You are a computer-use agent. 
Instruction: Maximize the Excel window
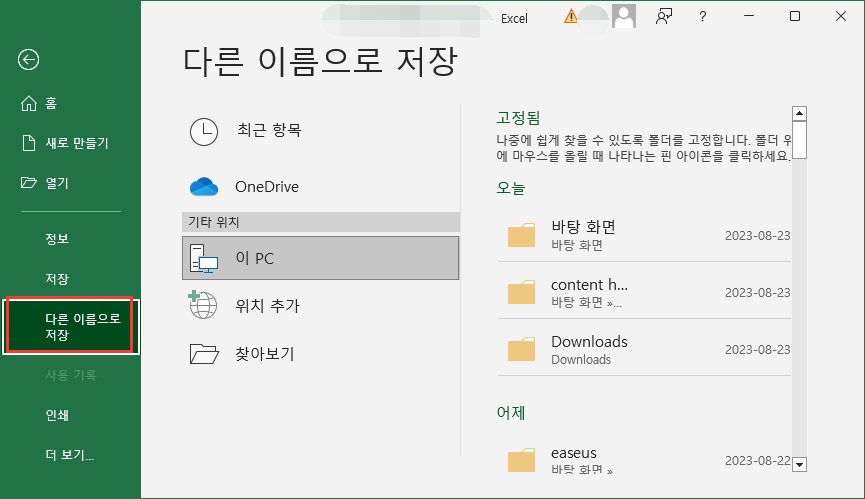795,16
